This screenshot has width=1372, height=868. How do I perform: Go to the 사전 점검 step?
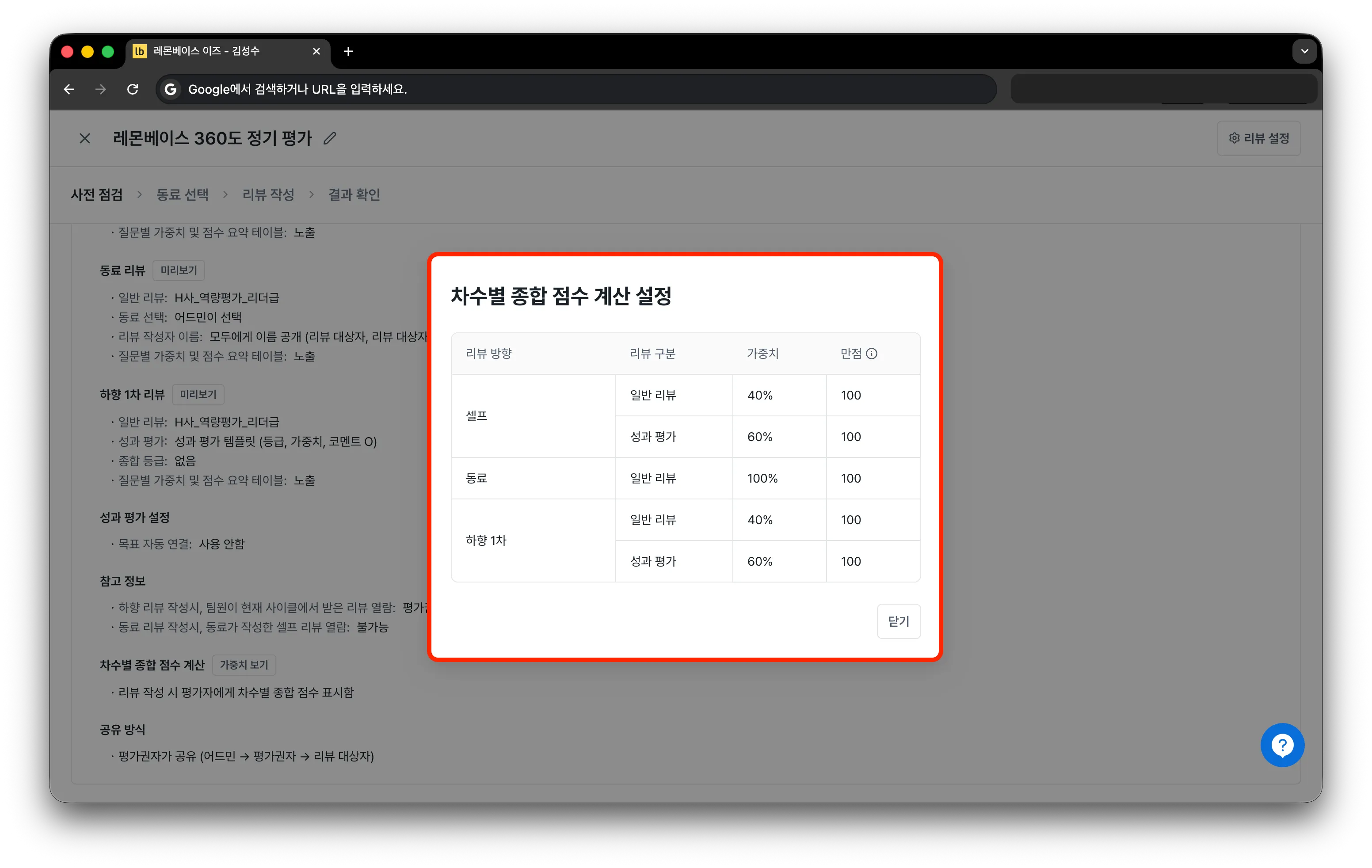[96, 195]
